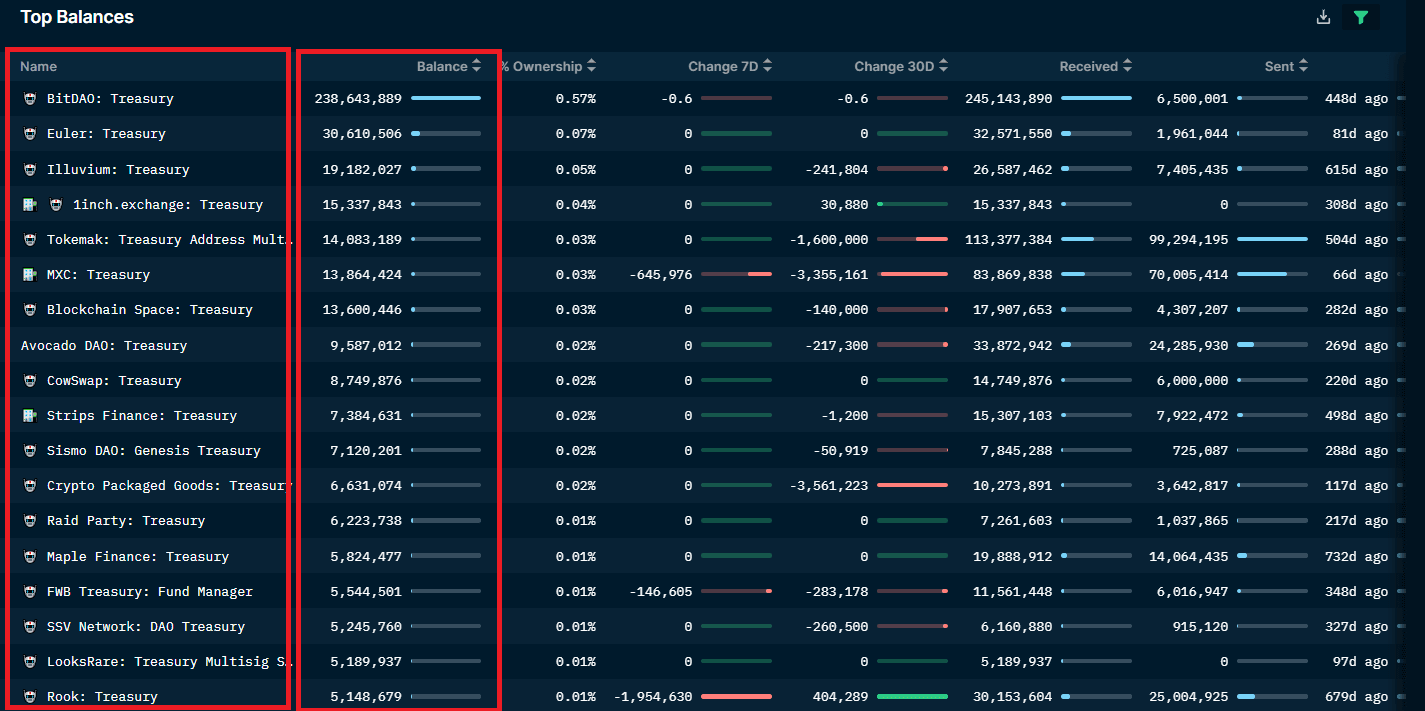
Task: Open the MXC: Treasury entry
Action: (x=98, y=275)
